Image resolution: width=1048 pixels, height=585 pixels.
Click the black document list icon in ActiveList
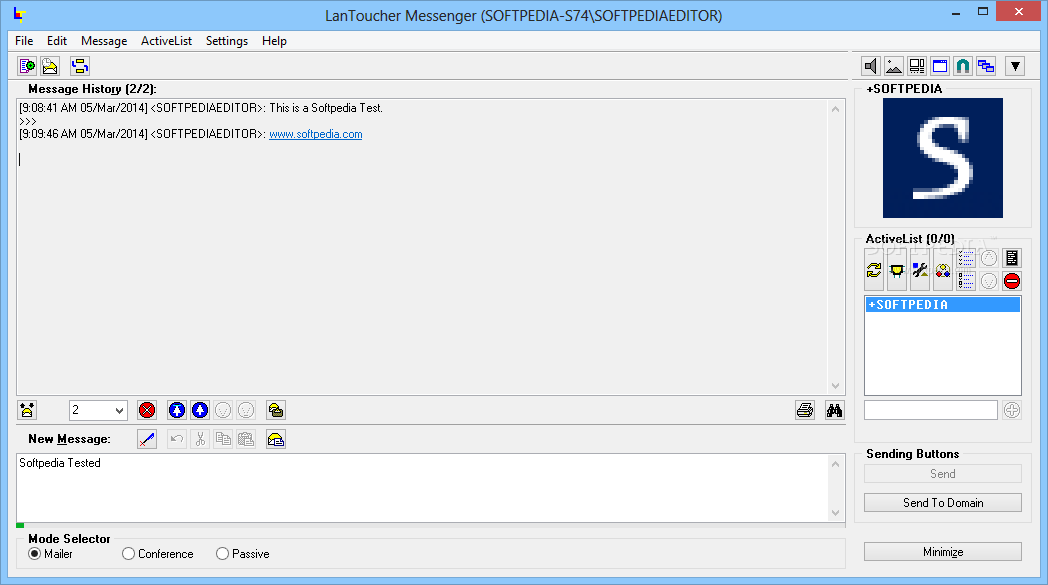click(x=1012, y=258)
